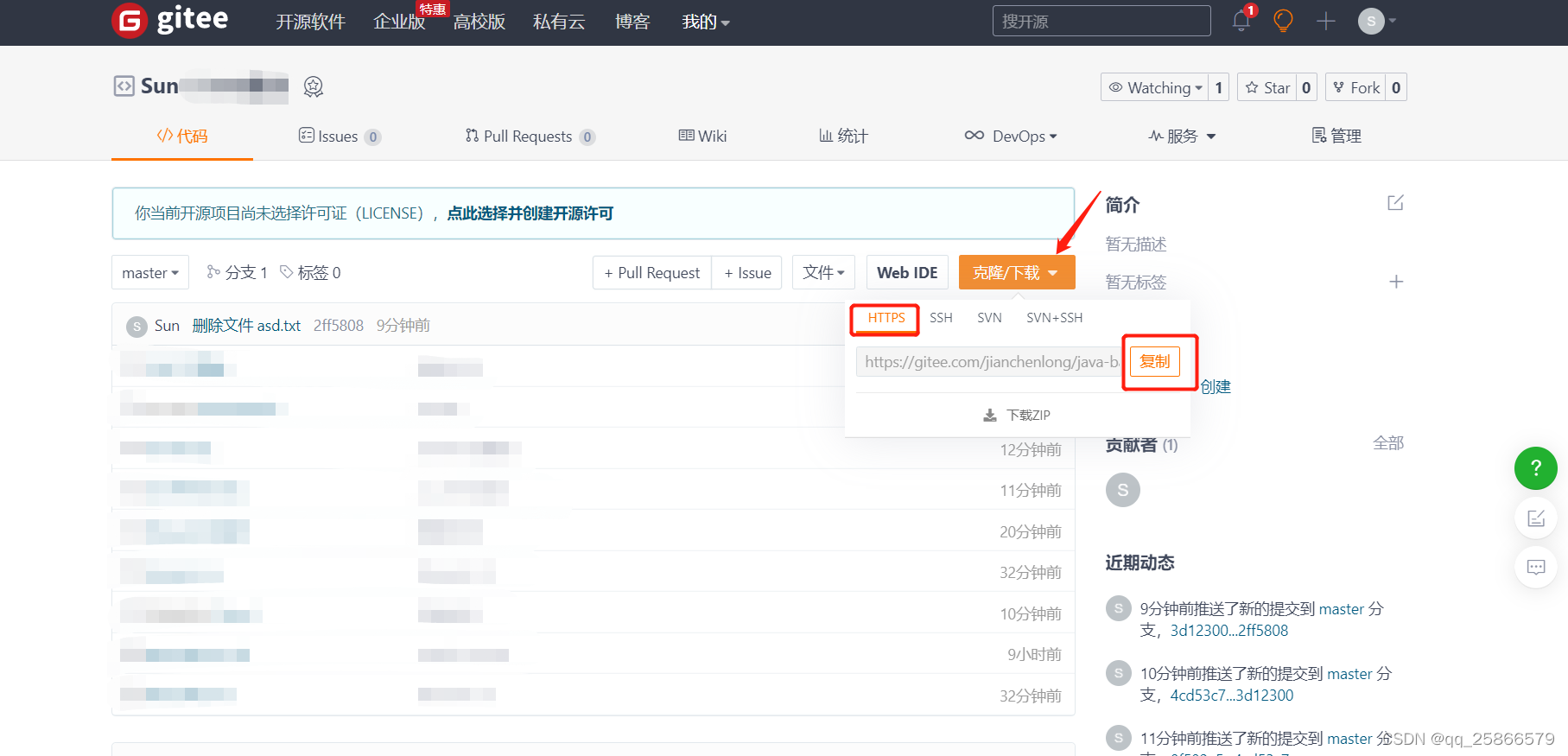Expand the DevOps dropdown tab
This screenshot has width=1568, height=756.
click(1011, 136)
